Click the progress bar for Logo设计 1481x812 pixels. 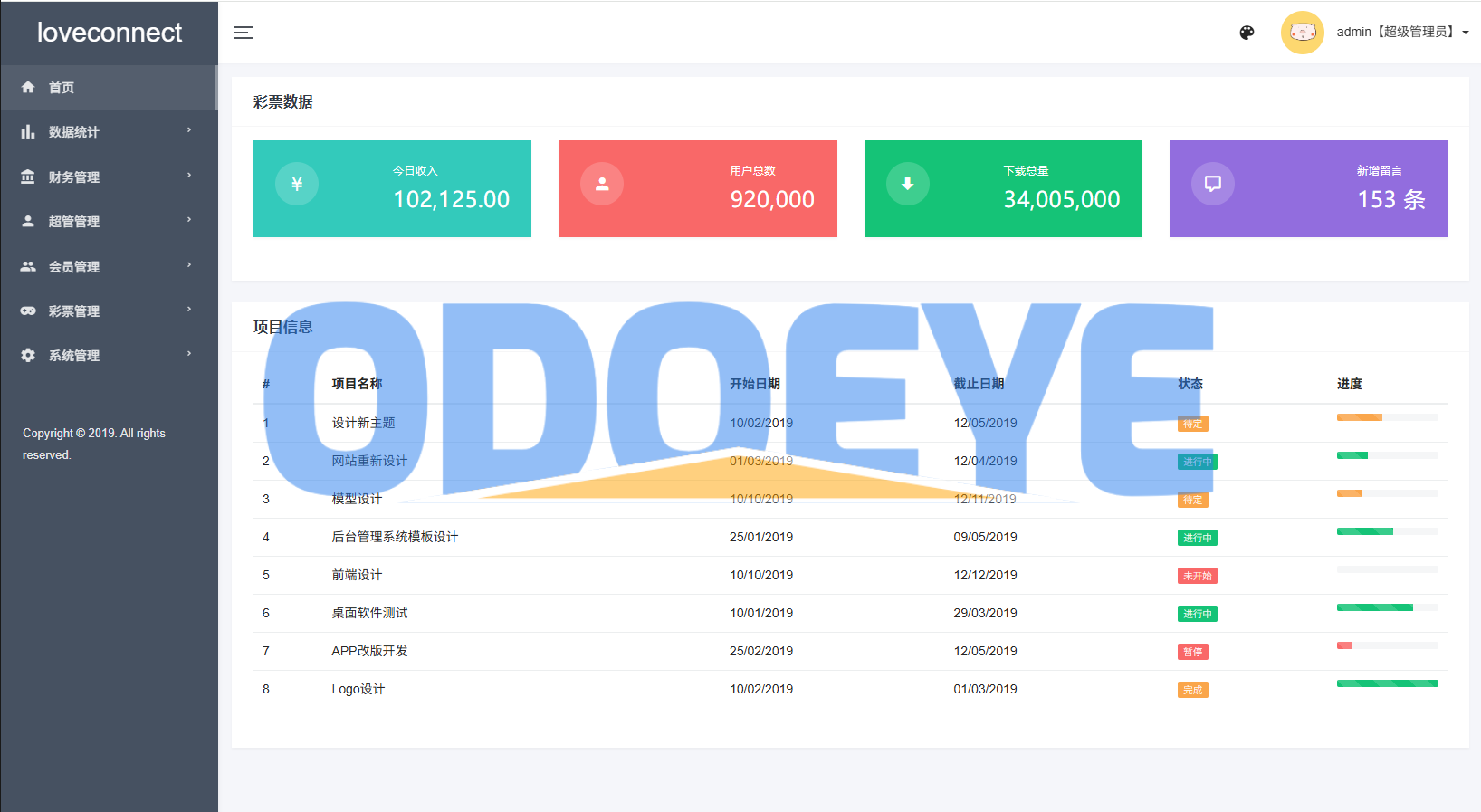tap(1387, 683)
